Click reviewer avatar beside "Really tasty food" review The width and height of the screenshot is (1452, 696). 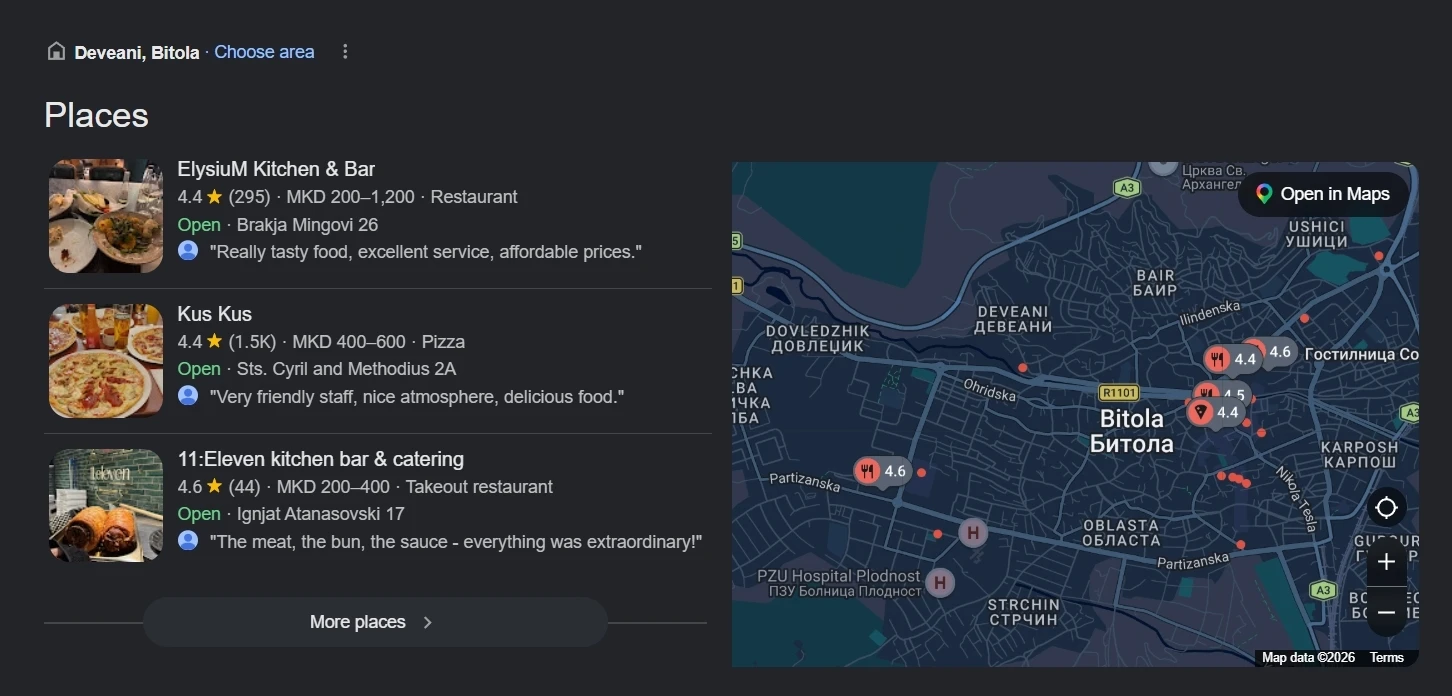click(x=188, y=251)
